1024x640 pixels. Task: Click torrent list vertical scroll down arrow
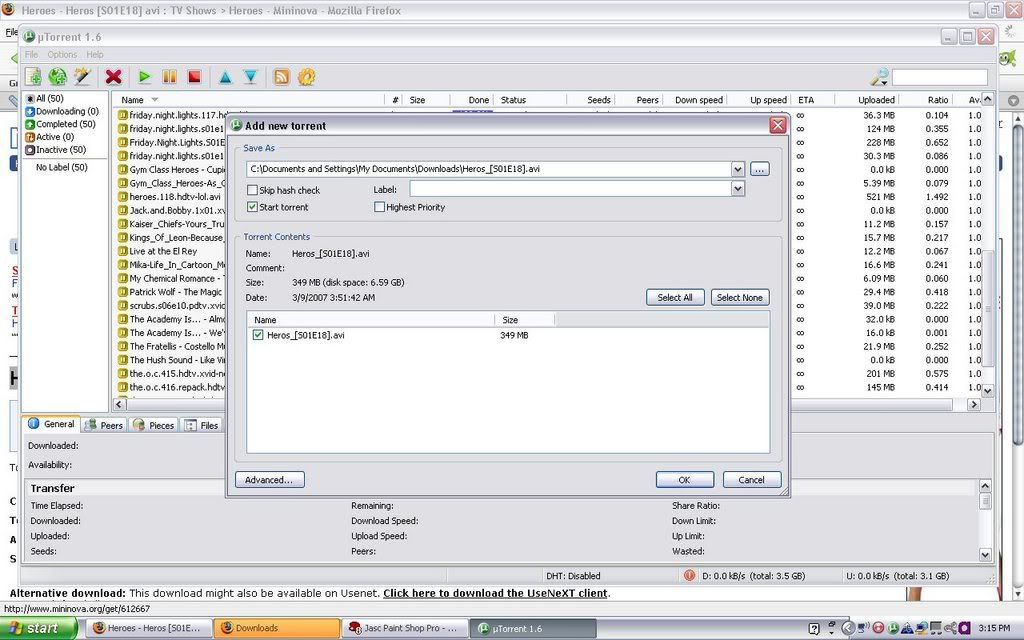[987, 391]
